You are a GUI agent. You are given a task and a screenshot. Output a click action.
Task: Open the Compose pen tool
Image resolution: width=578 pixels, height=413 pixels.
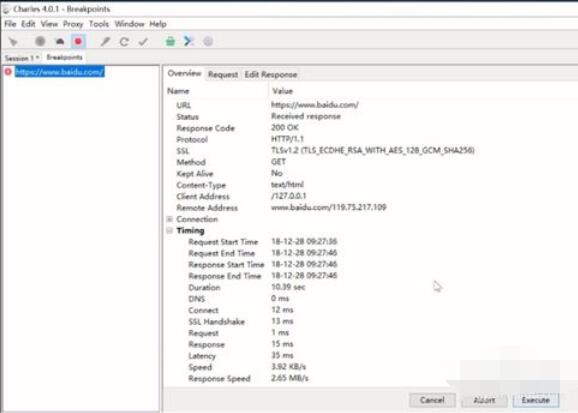(x=105, y=42)
